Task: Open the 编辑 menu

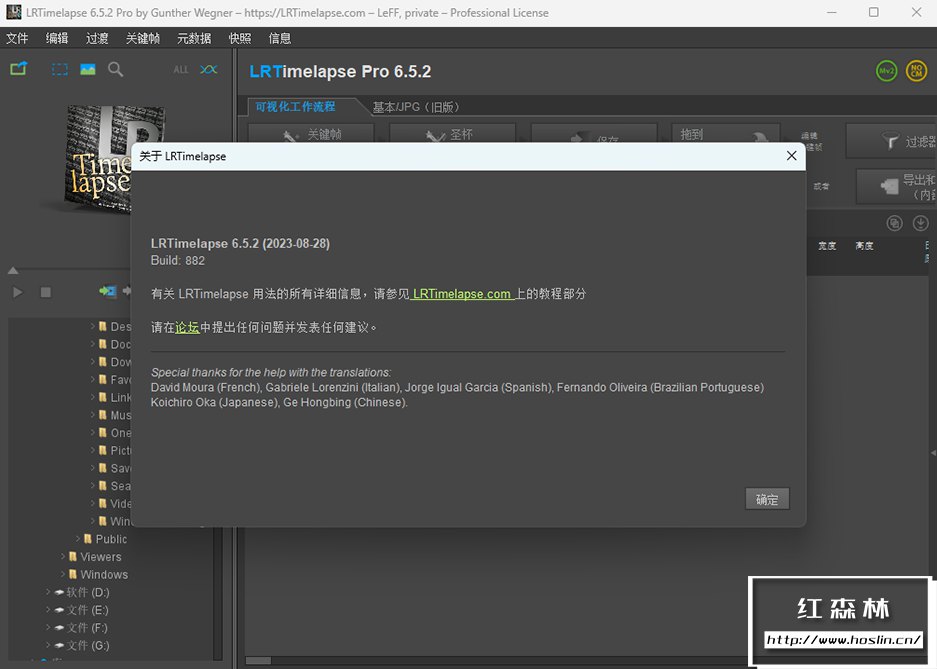Action: [57, 38]
